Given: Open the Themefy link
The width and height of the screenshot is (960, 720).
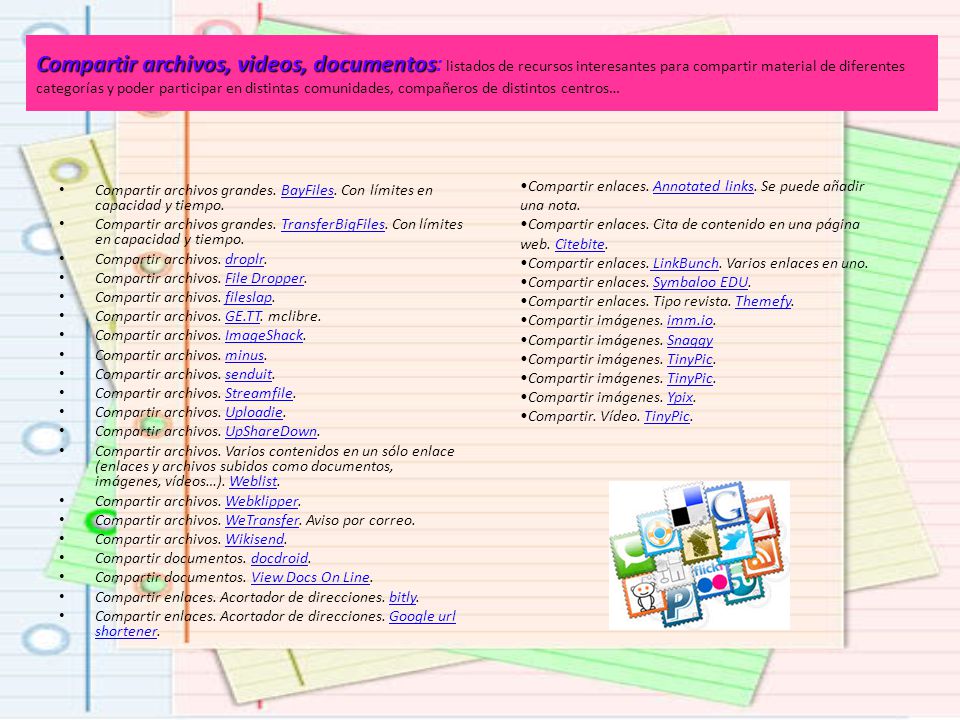Looking at the screenshot, I should [763, 301].
